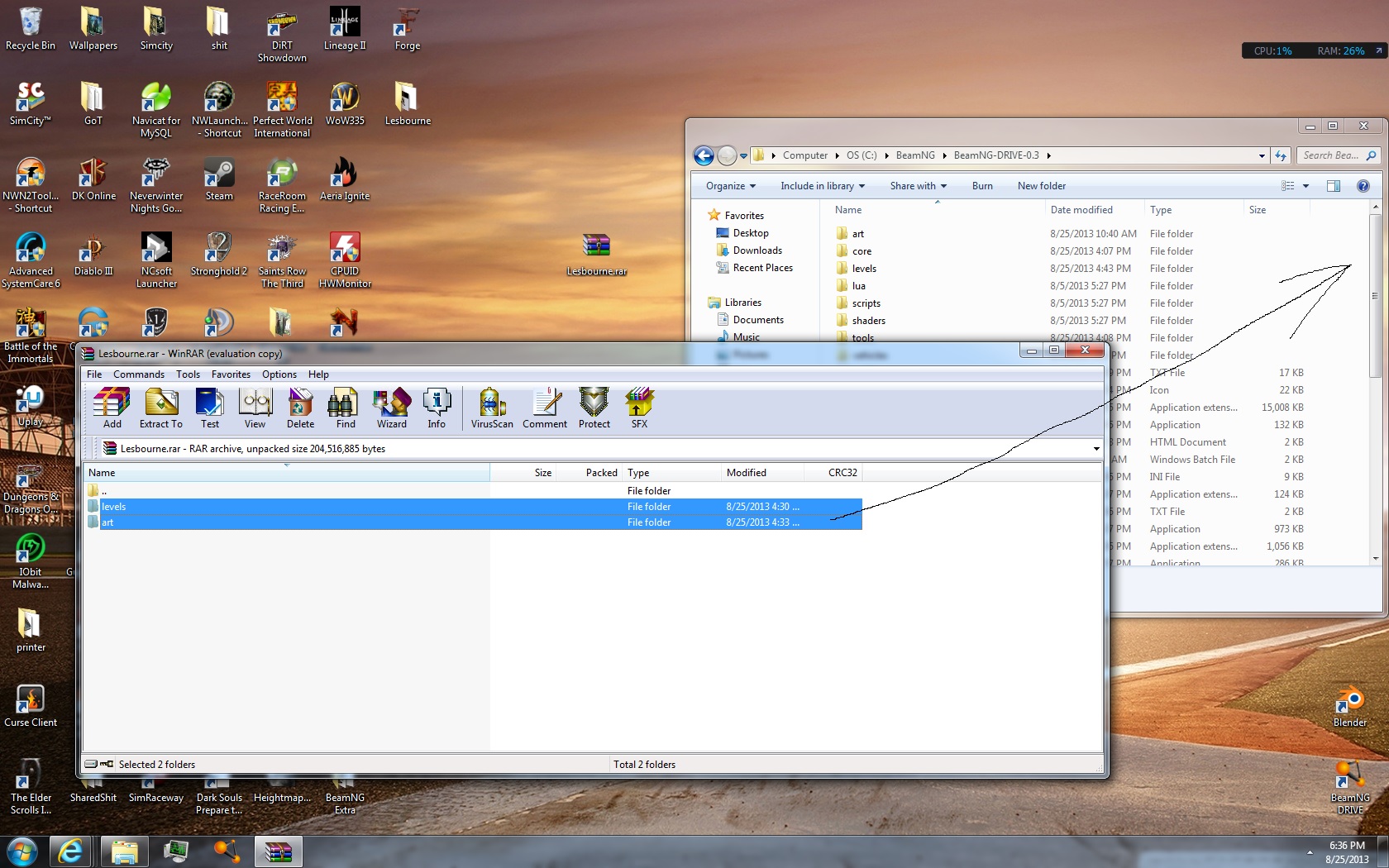Click the Burn button in Explorer
The image size is (1389, 868).
tap(982, 186)
